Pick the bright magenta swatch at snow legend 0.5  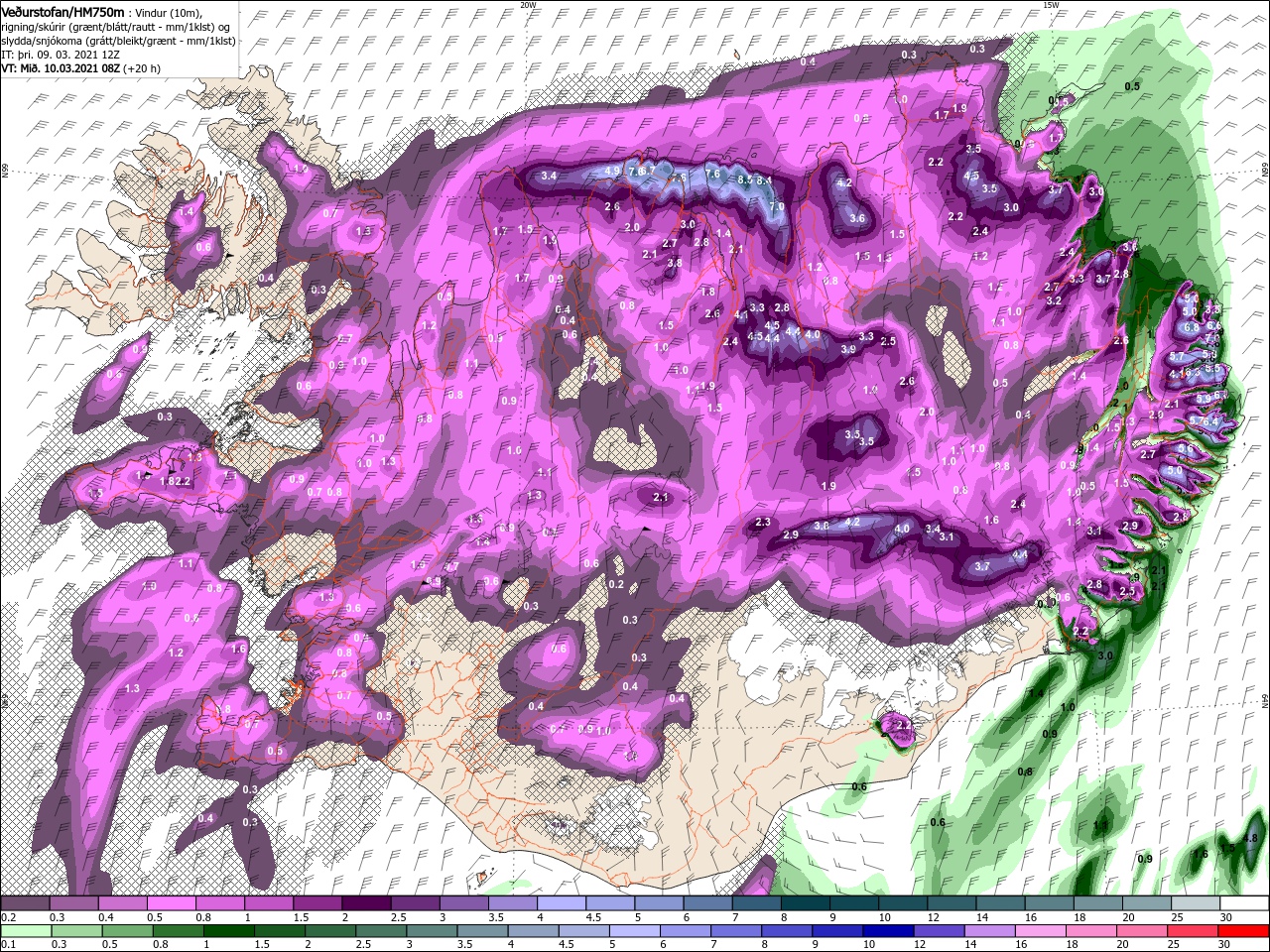pyautogui.click(x=172, y=903)
